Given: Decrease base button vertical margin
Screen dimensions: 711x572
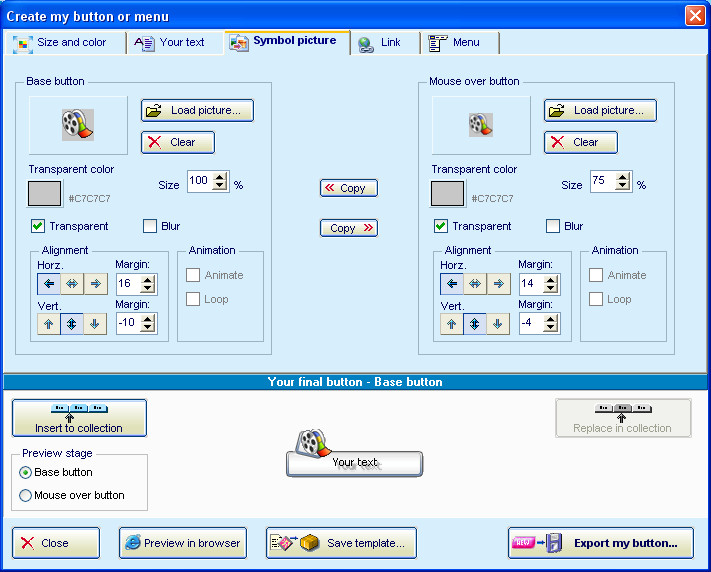Looking at the screenshot, I should click(148, 328).
